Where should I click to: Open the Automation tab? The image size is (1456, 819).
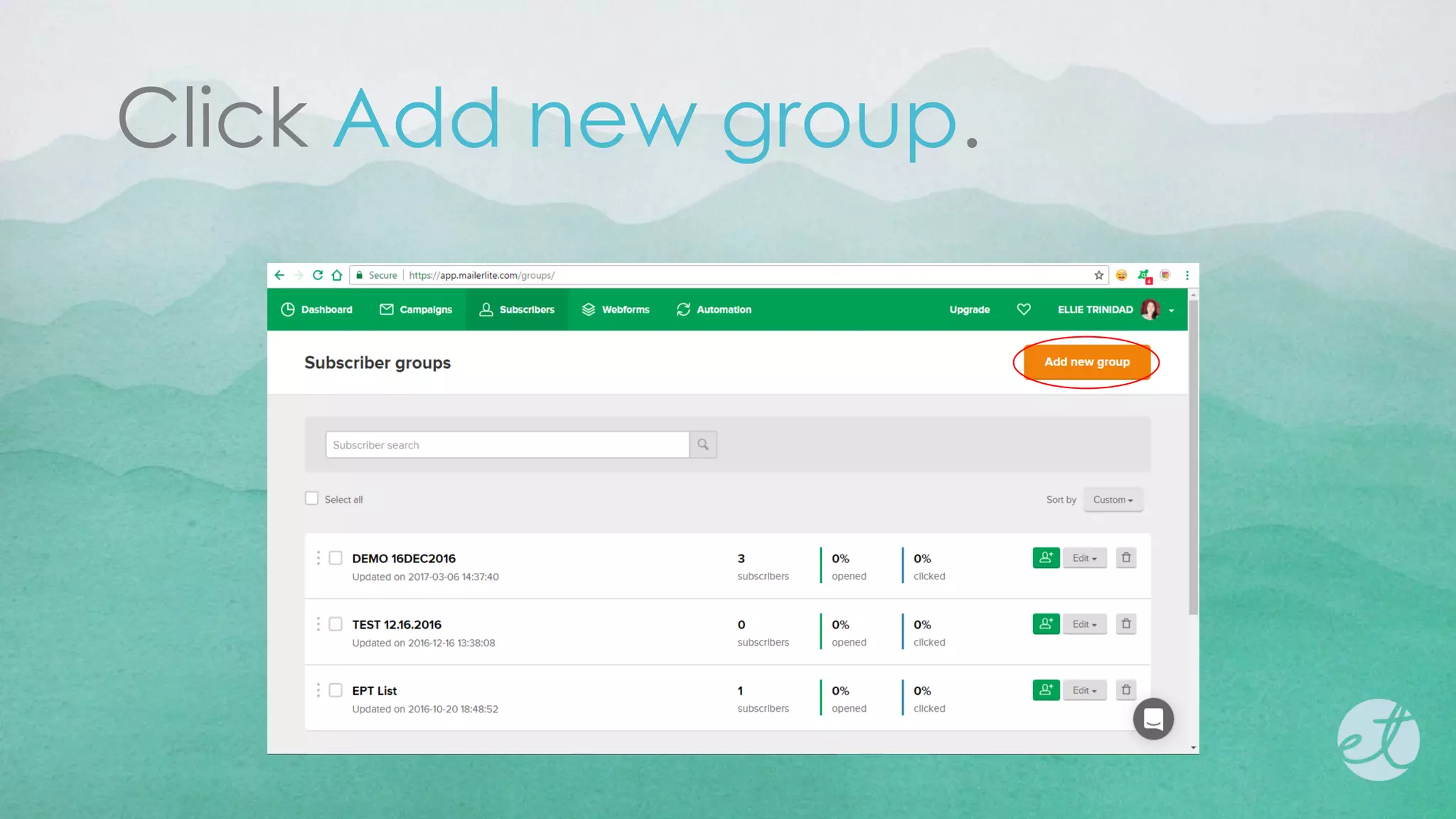[714, 309]
